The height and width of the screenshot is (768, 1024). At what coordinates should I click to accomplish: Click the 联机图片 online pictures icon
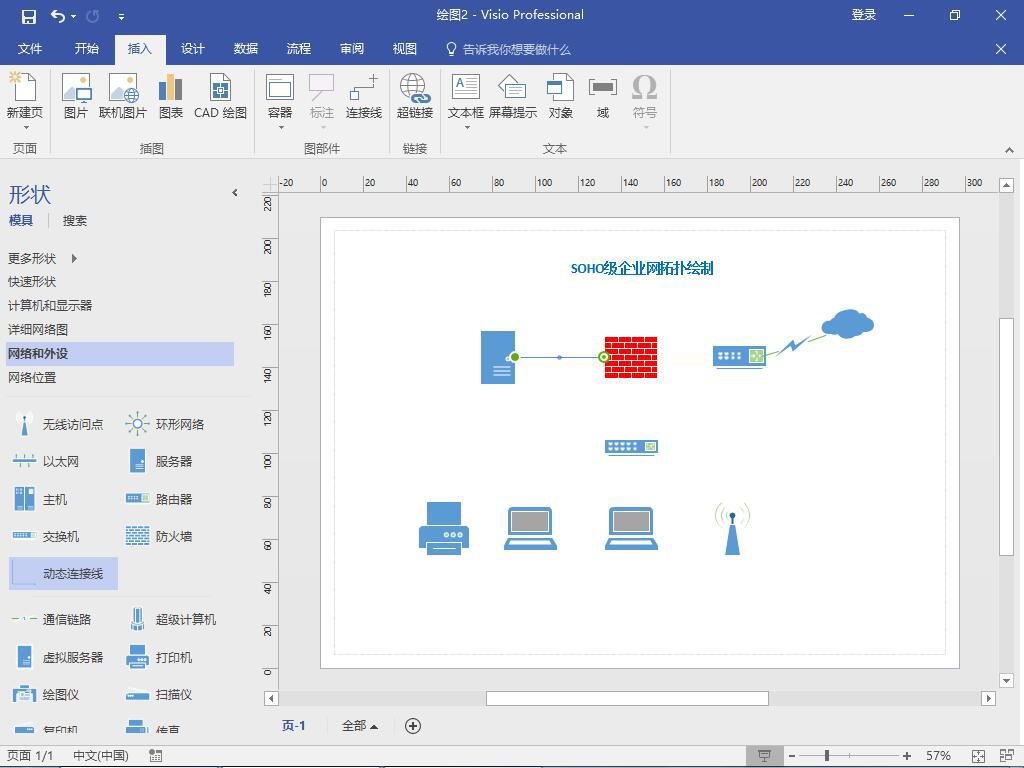(x=122, y=97)
